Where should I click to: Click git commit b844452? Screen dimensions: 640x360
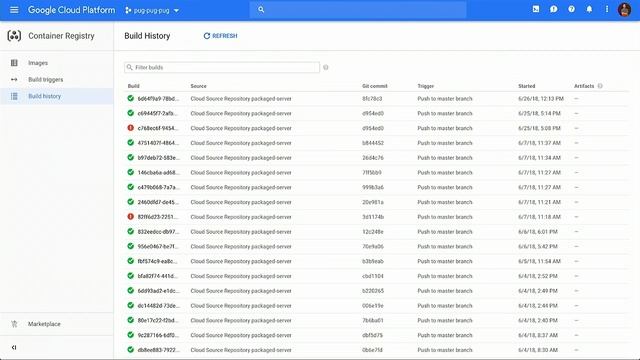pyautogui.click(x=373, y=143)
